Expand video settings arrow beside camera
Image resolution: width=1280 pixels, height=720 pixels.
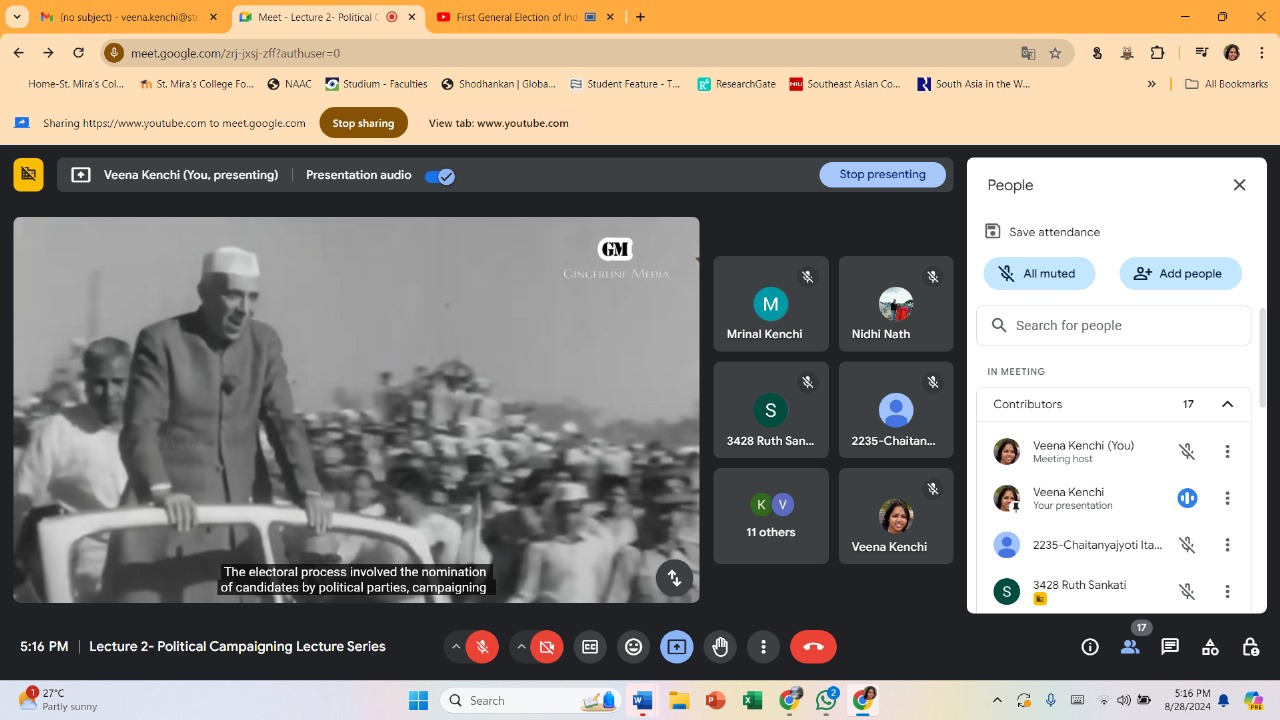click(521, 647)
